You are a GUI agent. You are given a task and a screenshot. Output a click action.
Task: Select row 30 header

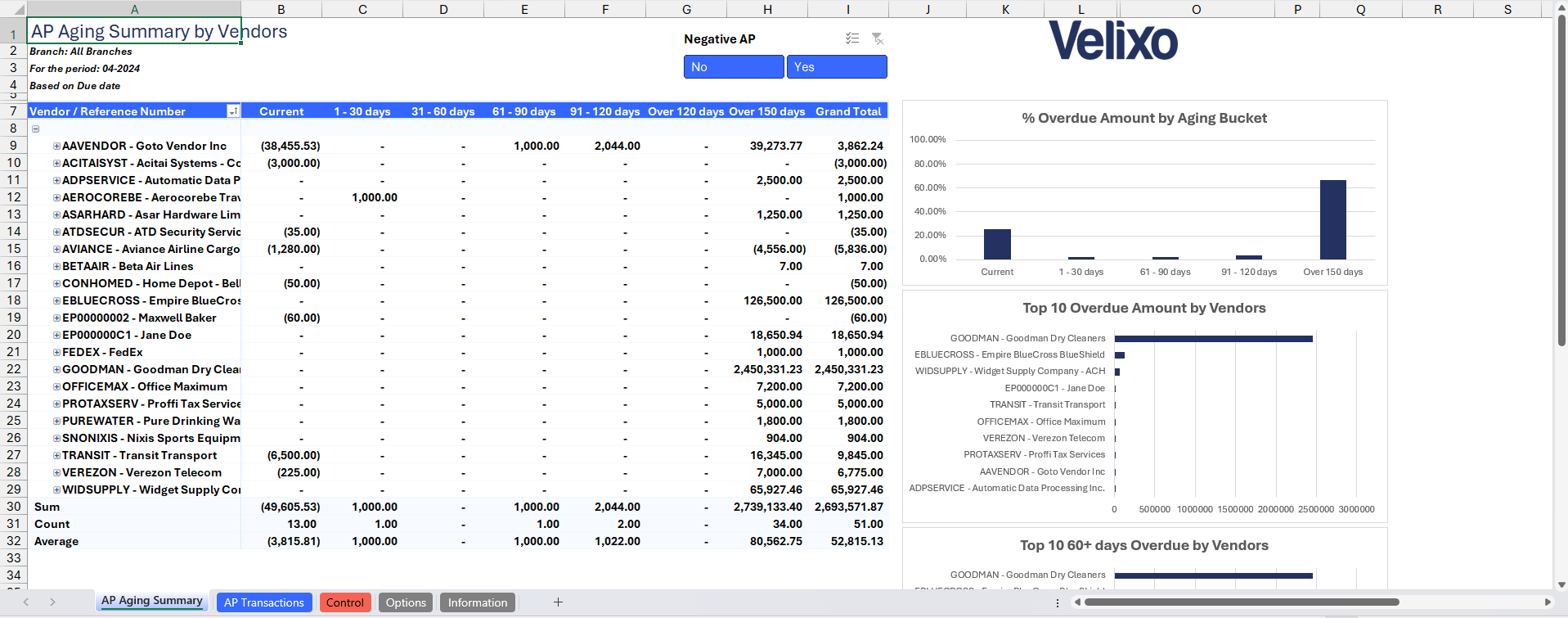(14, 507)
